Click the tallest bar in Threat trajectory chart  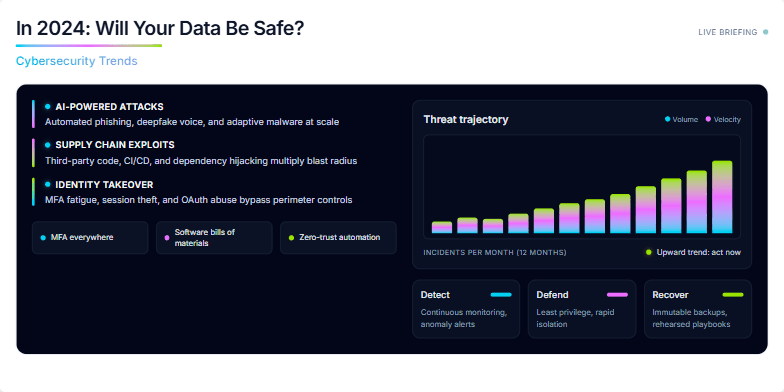tap(722, 197)
